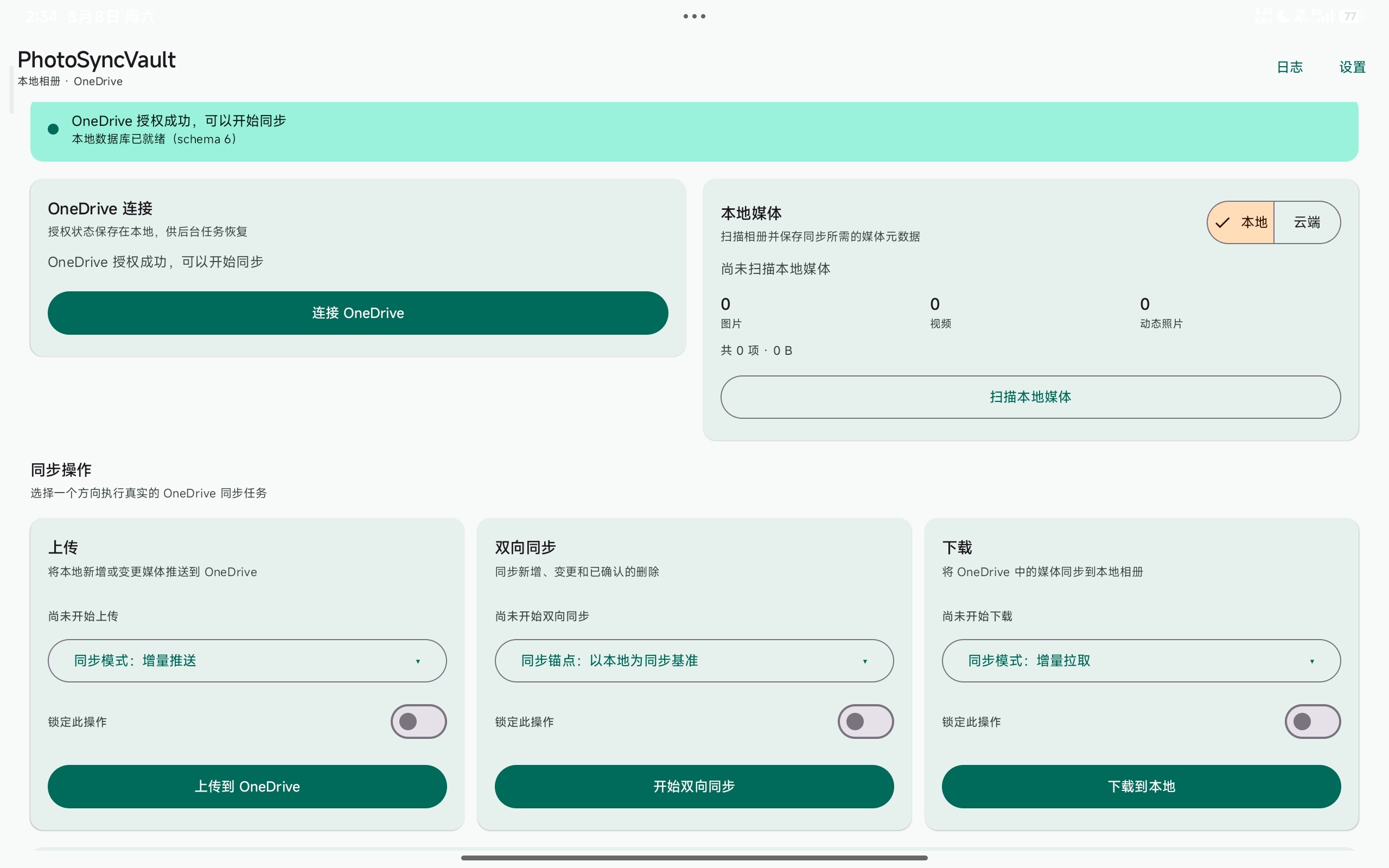Click banner headline OneDrive 授权成功，可以开始同步
This screenshot has width=1389, height=868.
179,120
